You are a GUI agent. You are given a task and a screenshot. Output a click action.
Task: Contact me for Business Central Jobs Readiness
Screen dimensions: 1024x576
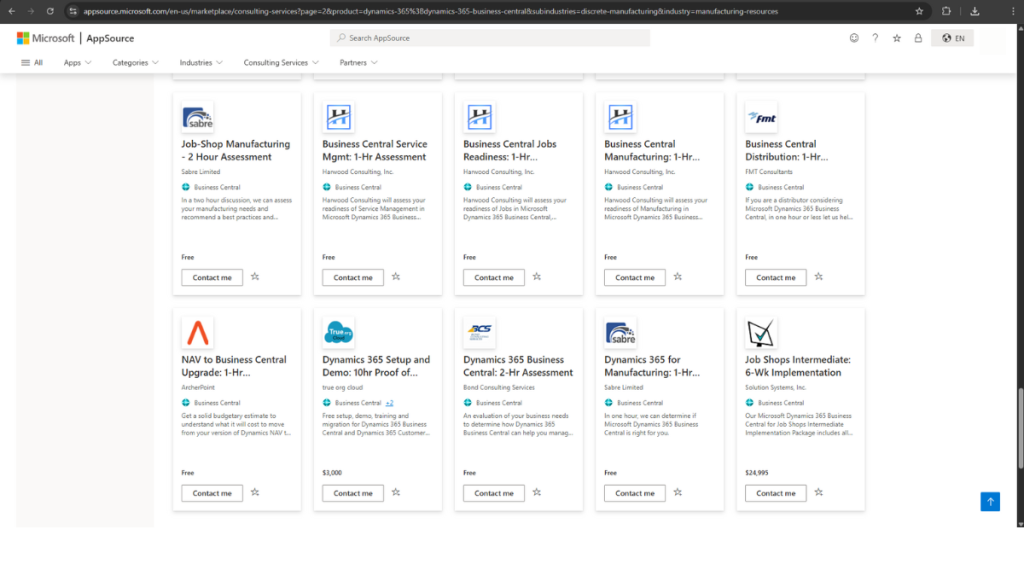pyautogui.click(x=494, y=278)
